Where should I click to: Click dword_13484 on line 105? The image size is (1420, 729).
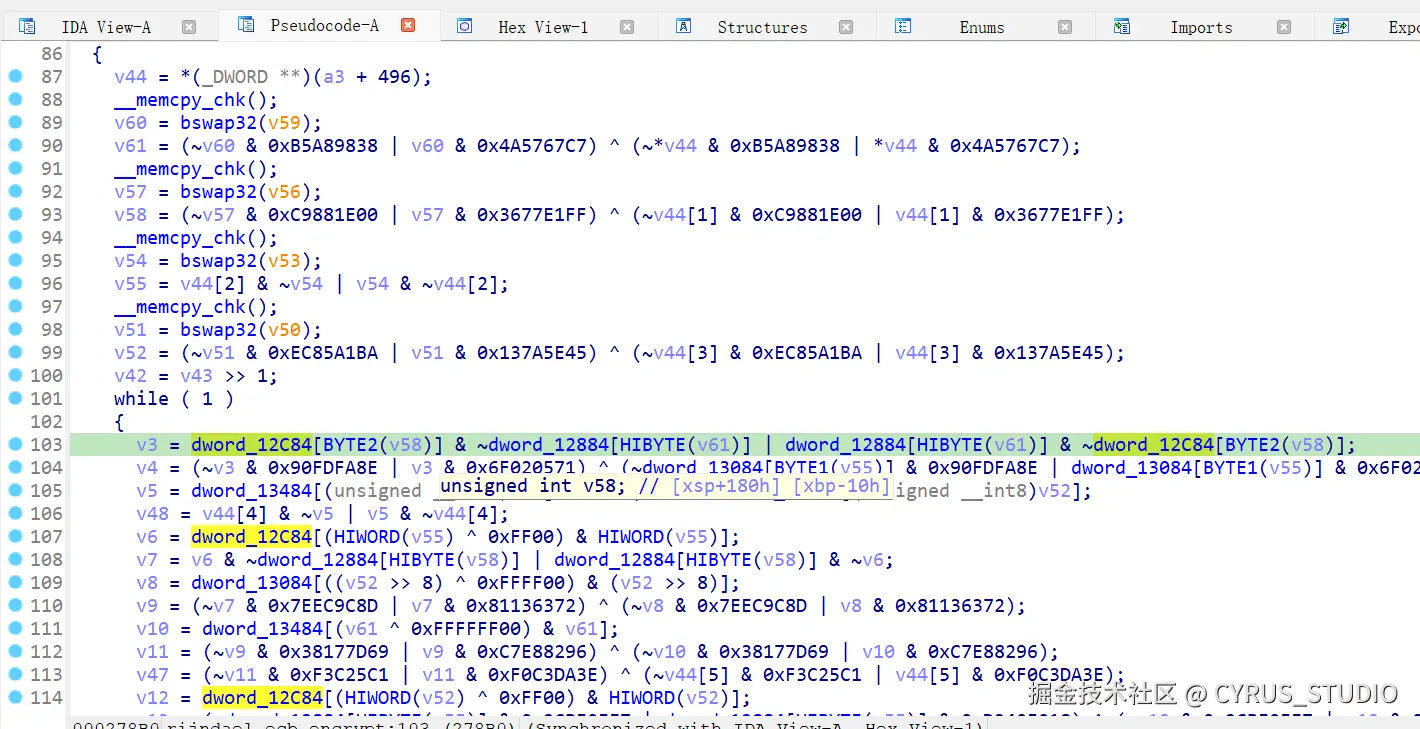pos(252,490)
